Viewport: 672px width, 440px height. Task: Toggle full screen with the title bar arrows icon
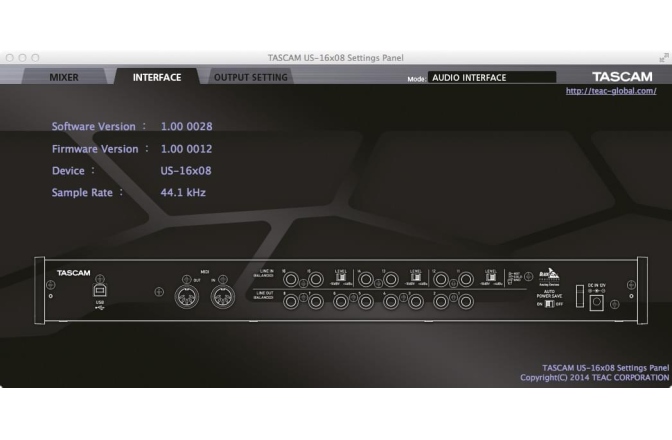(664, 57)
